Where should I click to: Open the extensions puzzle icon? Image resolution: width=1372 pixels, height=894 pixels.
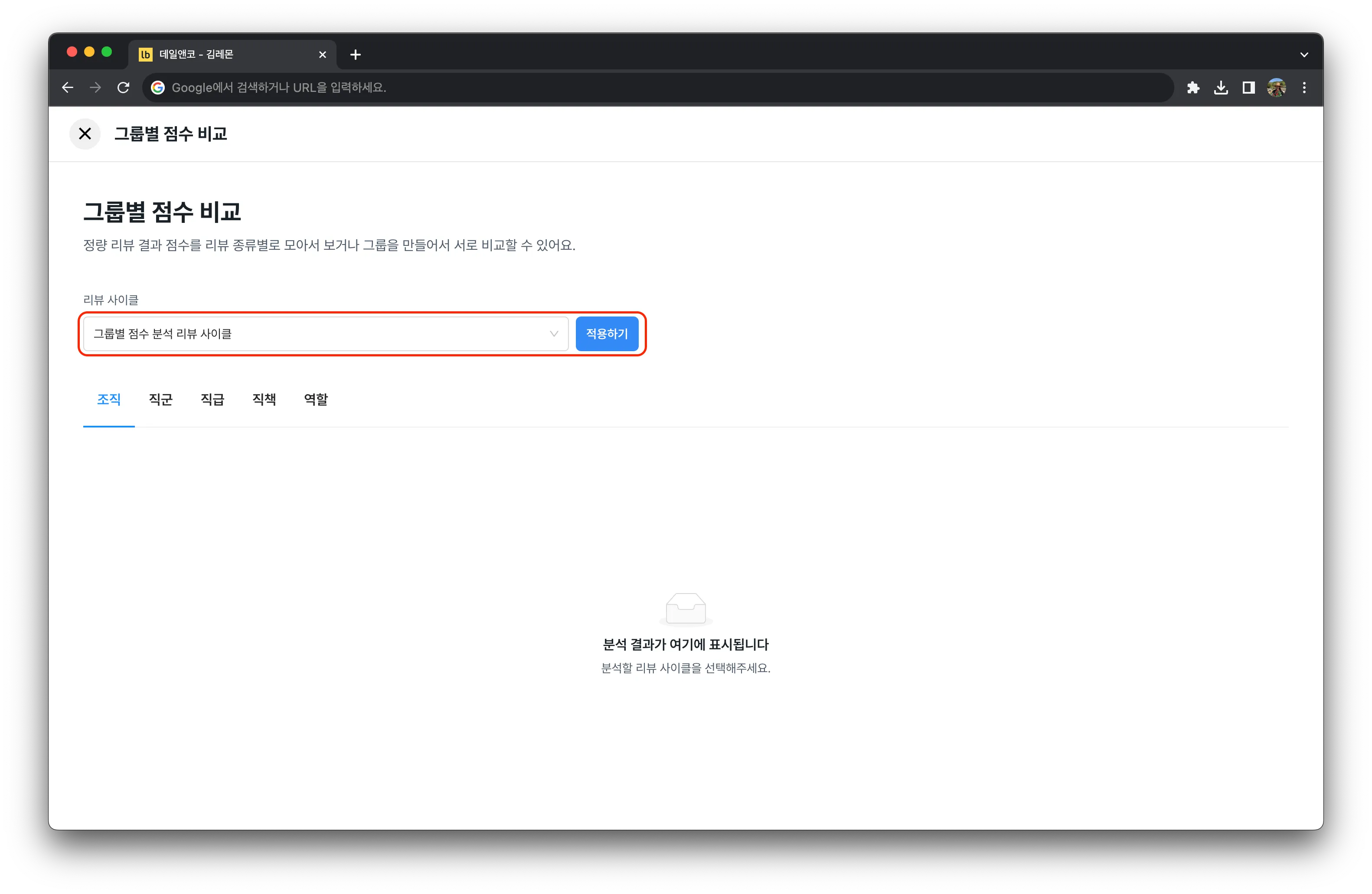[x=1193, y=88]
